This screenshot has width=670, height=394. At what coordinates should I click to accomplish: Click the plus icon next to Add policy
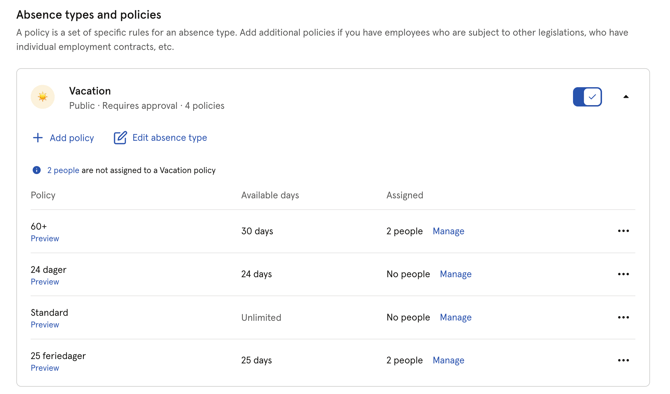tap(38, 138)
